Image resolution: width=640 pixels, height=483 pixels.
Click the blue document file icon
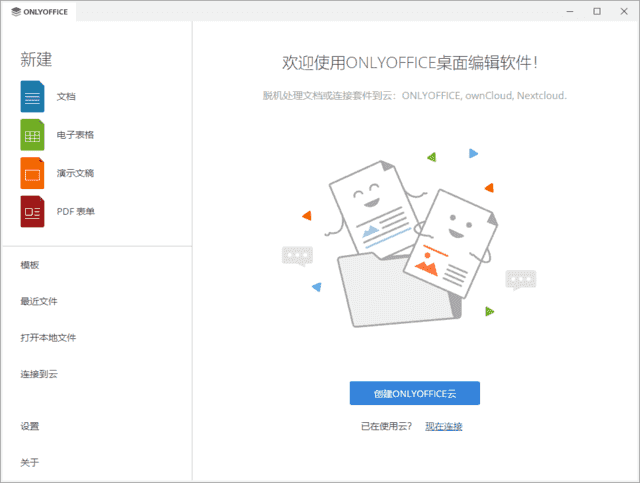tap(33, 96)
